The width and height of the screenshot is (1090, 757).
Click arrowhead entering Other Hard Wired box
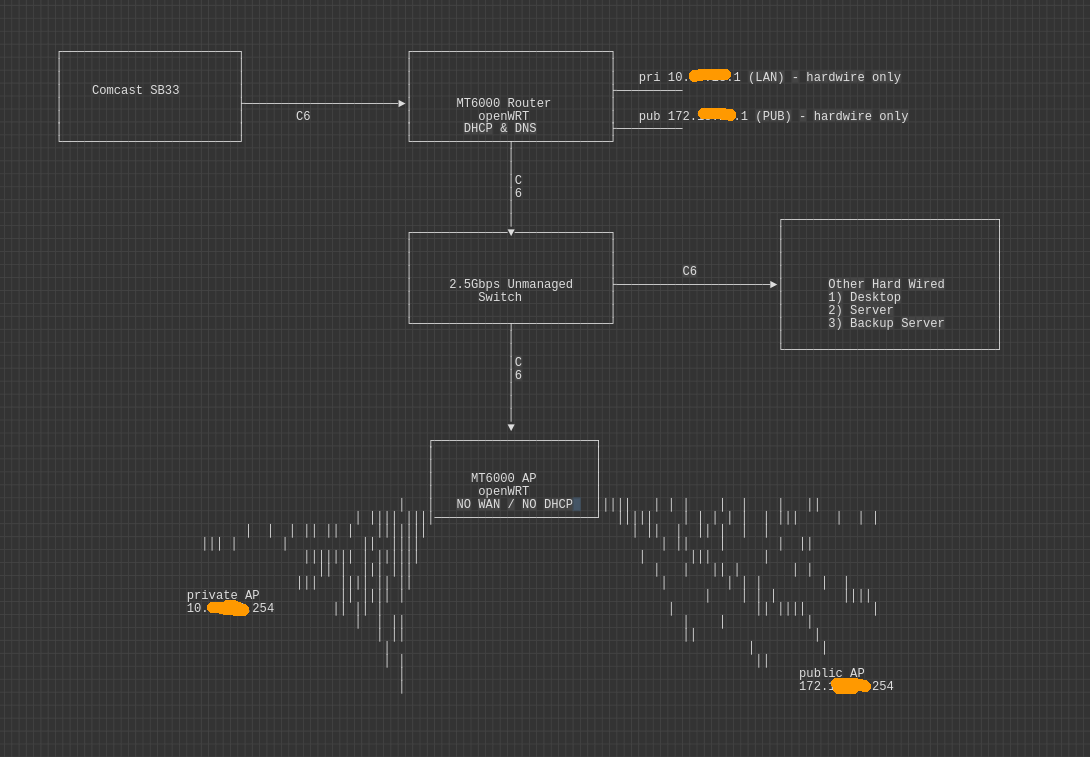[x=774, y=285]
